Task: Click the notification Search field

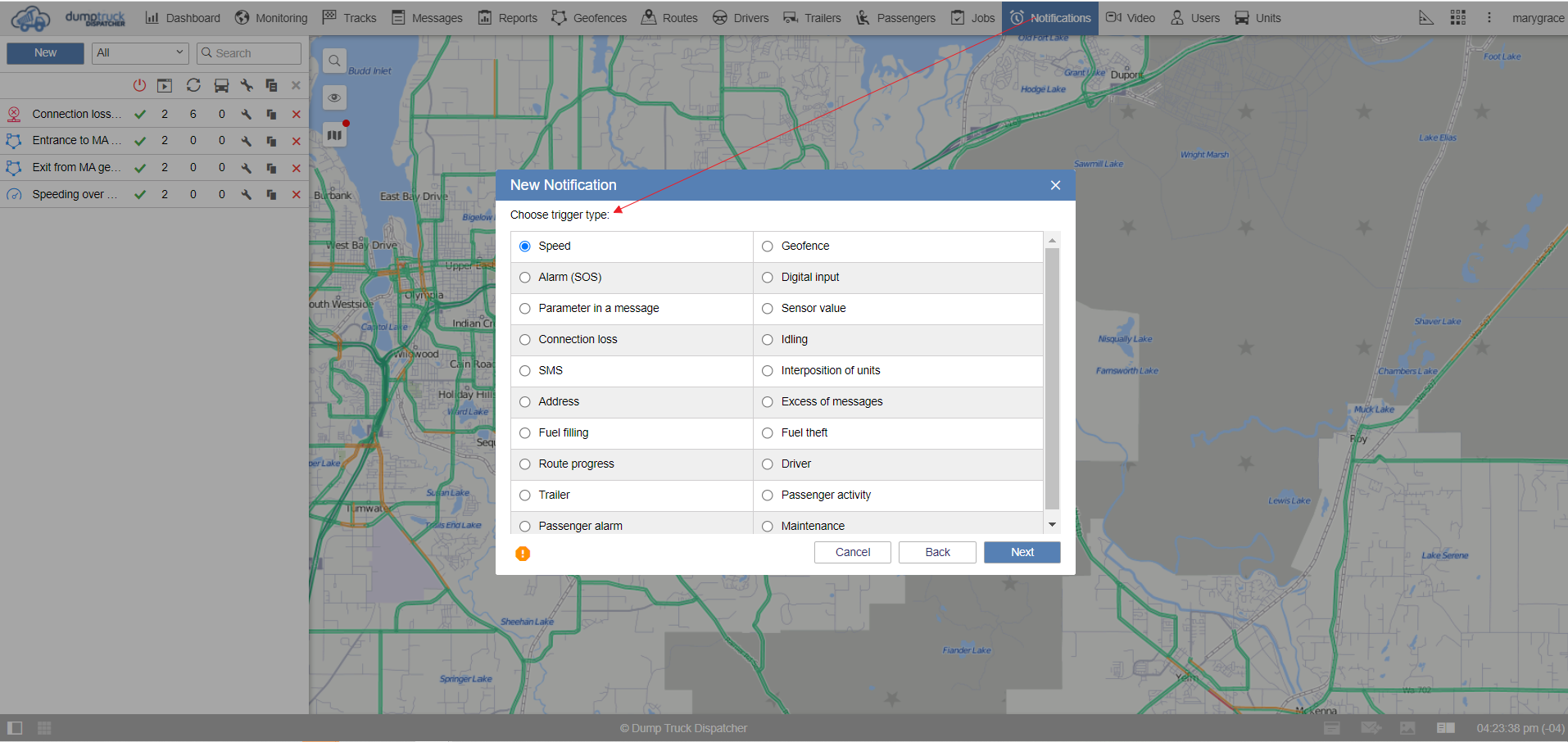Action: (249, 53)
